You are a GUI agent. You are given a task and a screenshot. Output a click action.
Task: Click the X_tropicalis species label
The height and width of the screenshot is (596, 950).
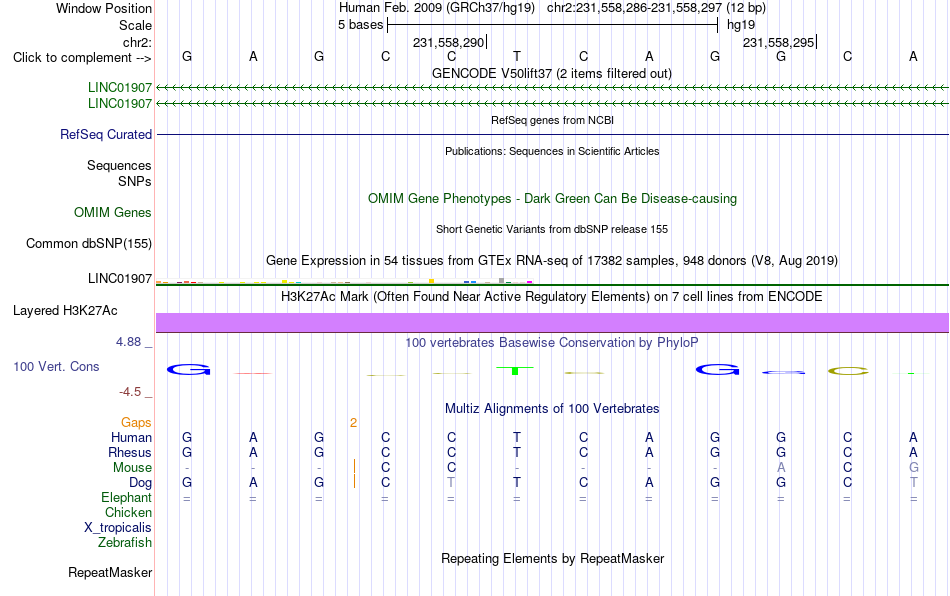[x=118, y=528]
